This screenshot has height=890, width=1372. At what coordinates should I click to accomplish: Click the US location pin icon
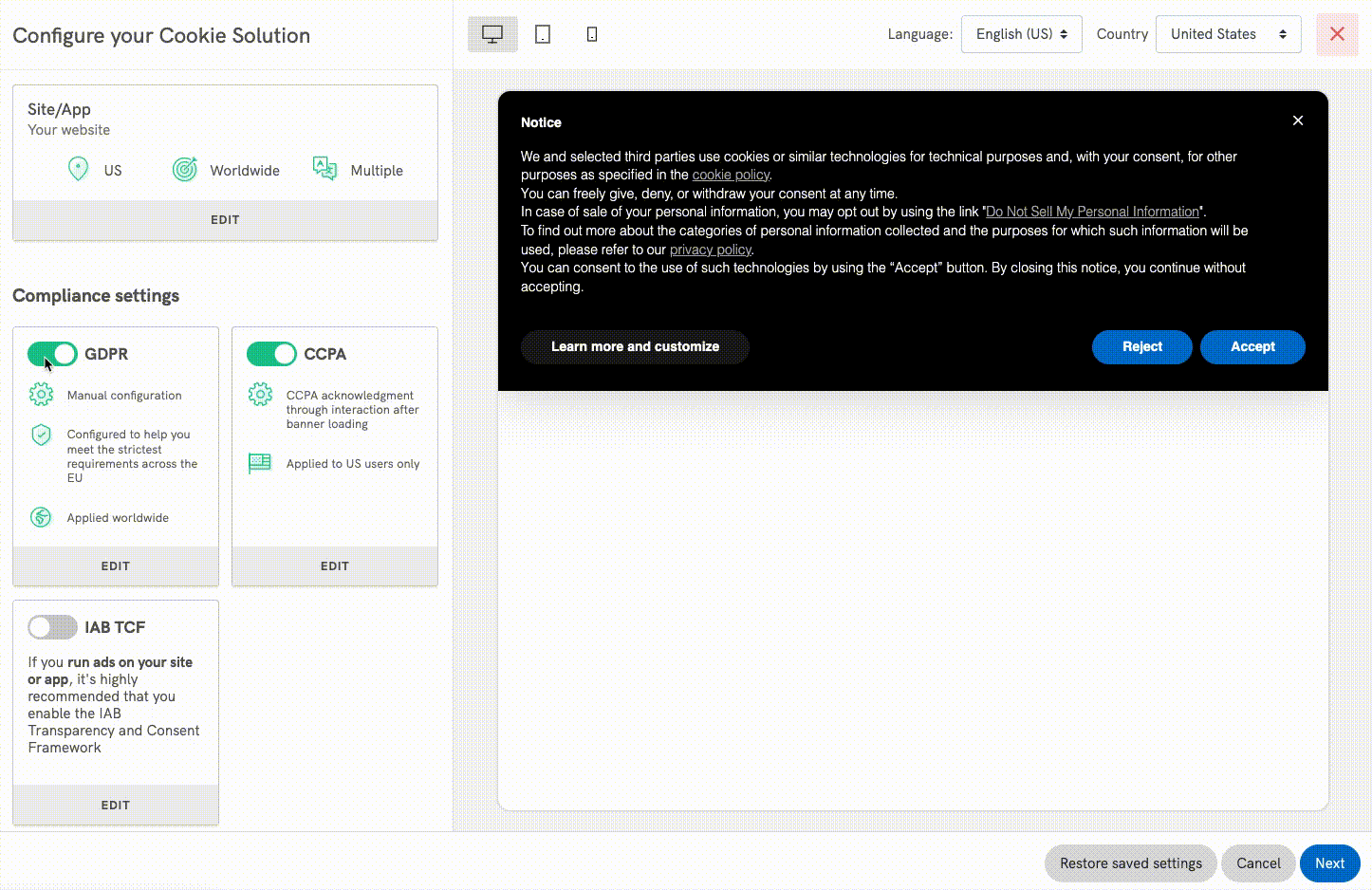[79, 170]
